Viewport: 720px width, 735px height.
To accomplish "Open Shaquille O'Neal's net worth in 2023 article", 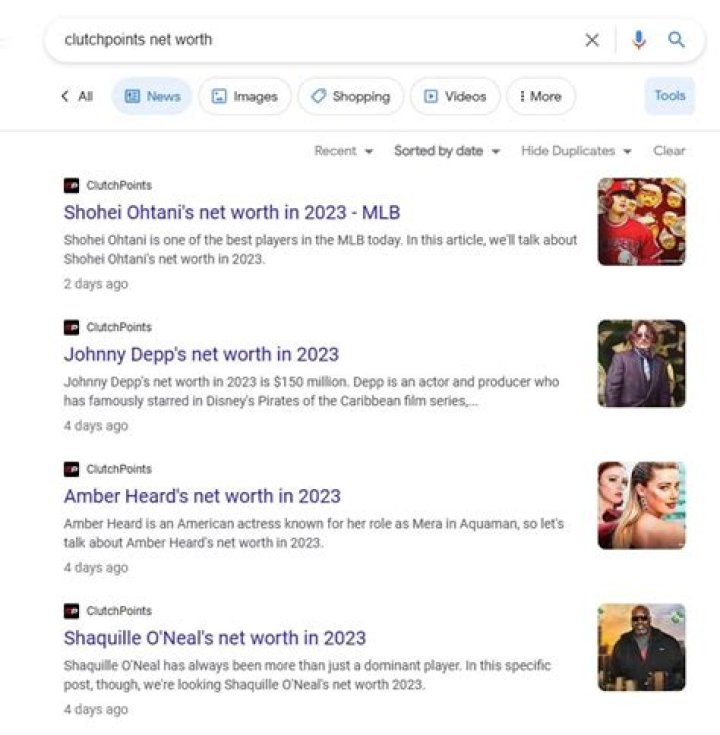I will pyautogui.click(x=215, y=638).
